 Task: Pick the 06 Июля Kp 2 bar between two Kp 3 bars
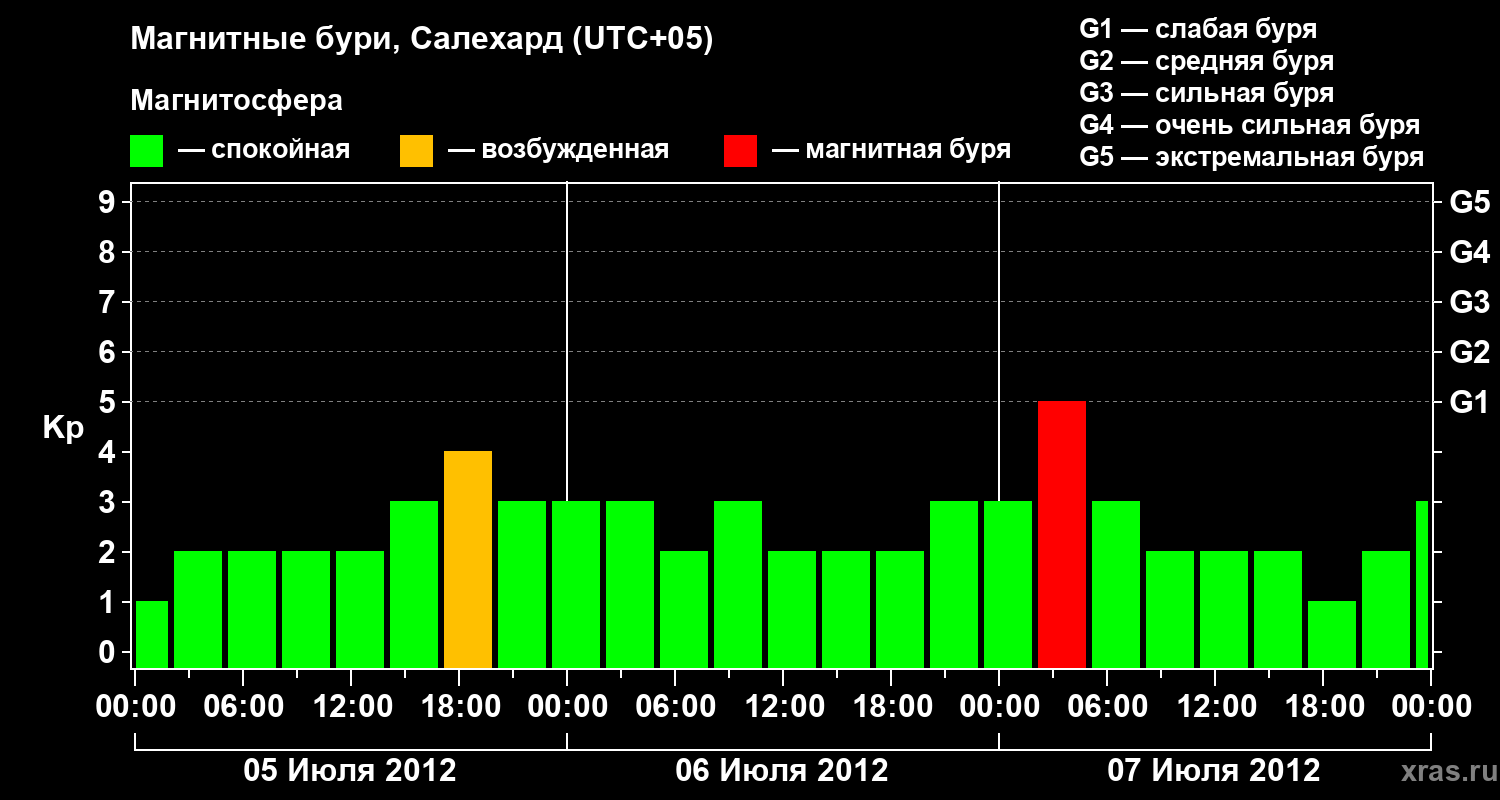coord(684,610)
